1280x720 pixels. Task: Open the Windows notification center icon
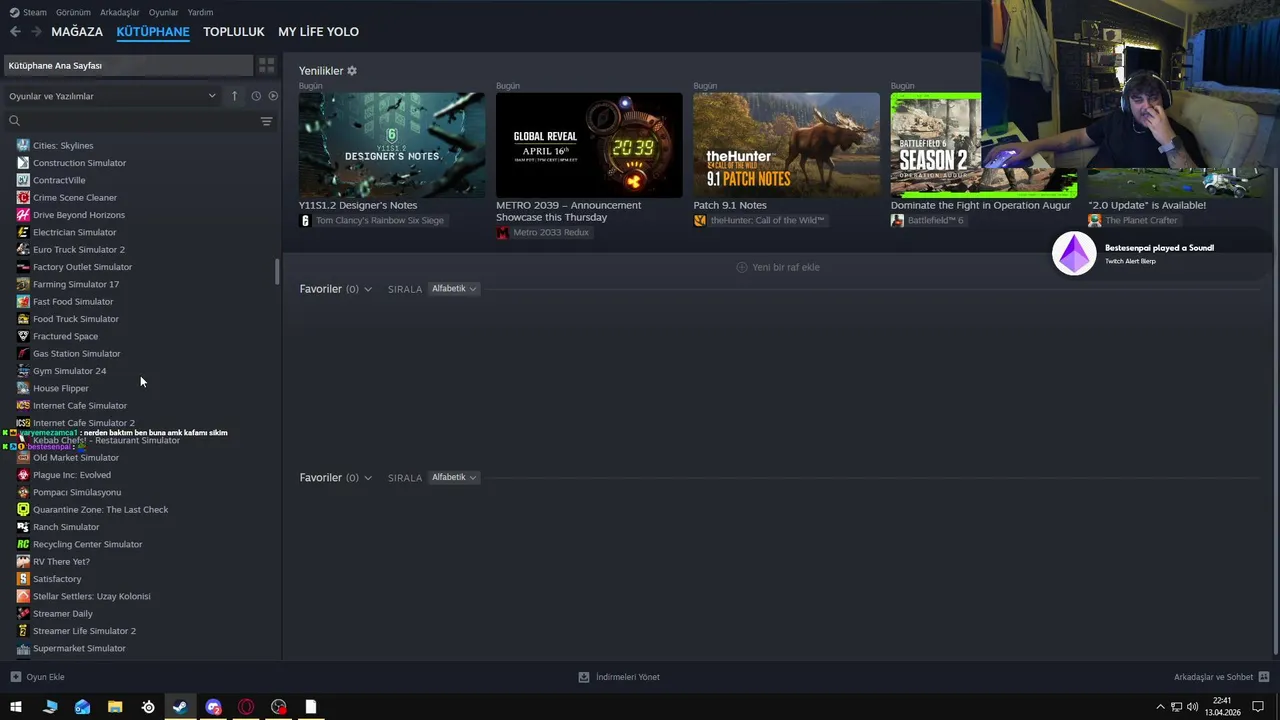click(1258, 707)
